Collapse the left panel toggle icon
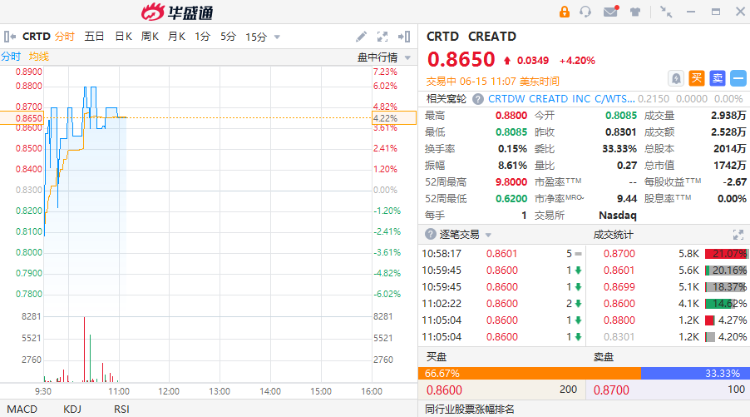The image size is (750, 417). click(x=8, y=37)
